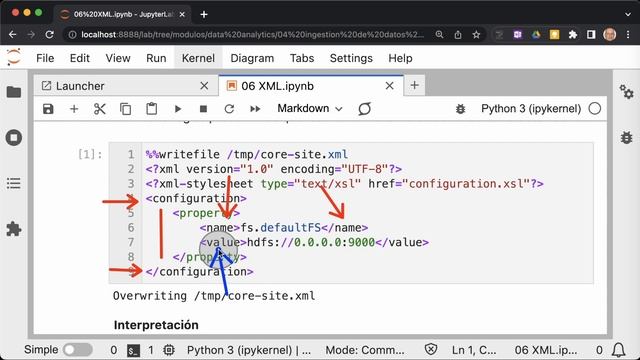Screen dimensions: 640x360
Task: Open the Tabs menu
Action: (302, 58)
